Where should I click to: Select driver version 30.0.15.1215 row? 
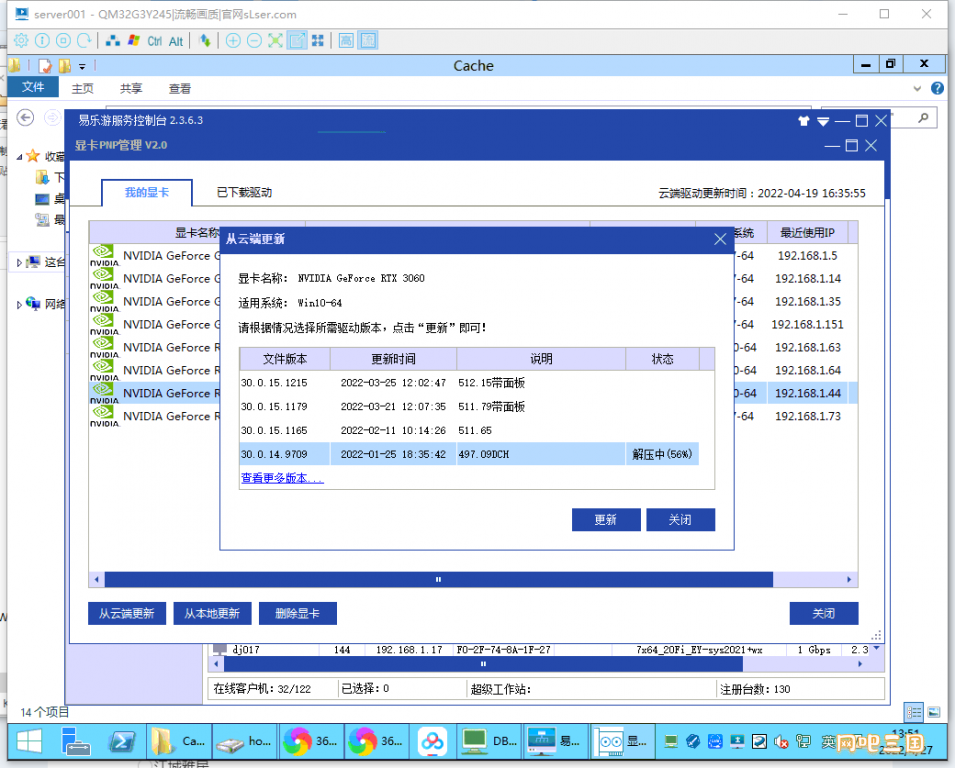(x=469, y=383)
